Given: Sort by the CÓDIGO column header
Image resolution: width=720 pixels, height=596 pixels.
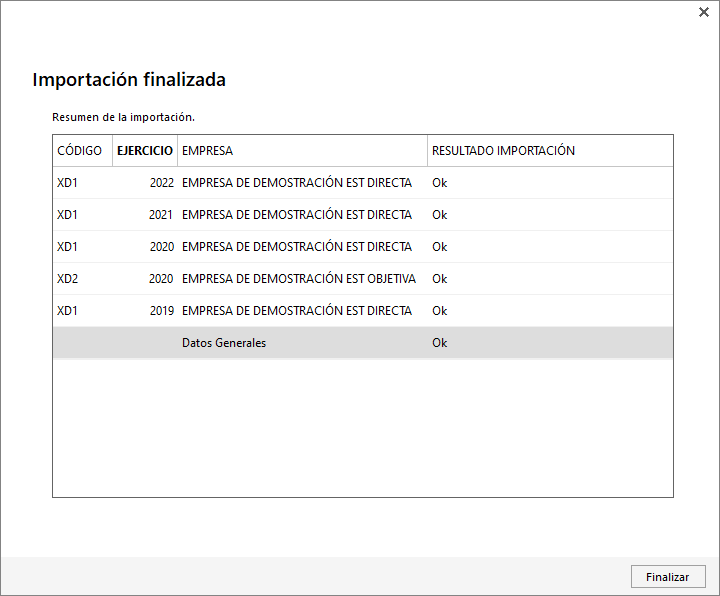Looking at the screenshot, I should (x=83, y=151).
